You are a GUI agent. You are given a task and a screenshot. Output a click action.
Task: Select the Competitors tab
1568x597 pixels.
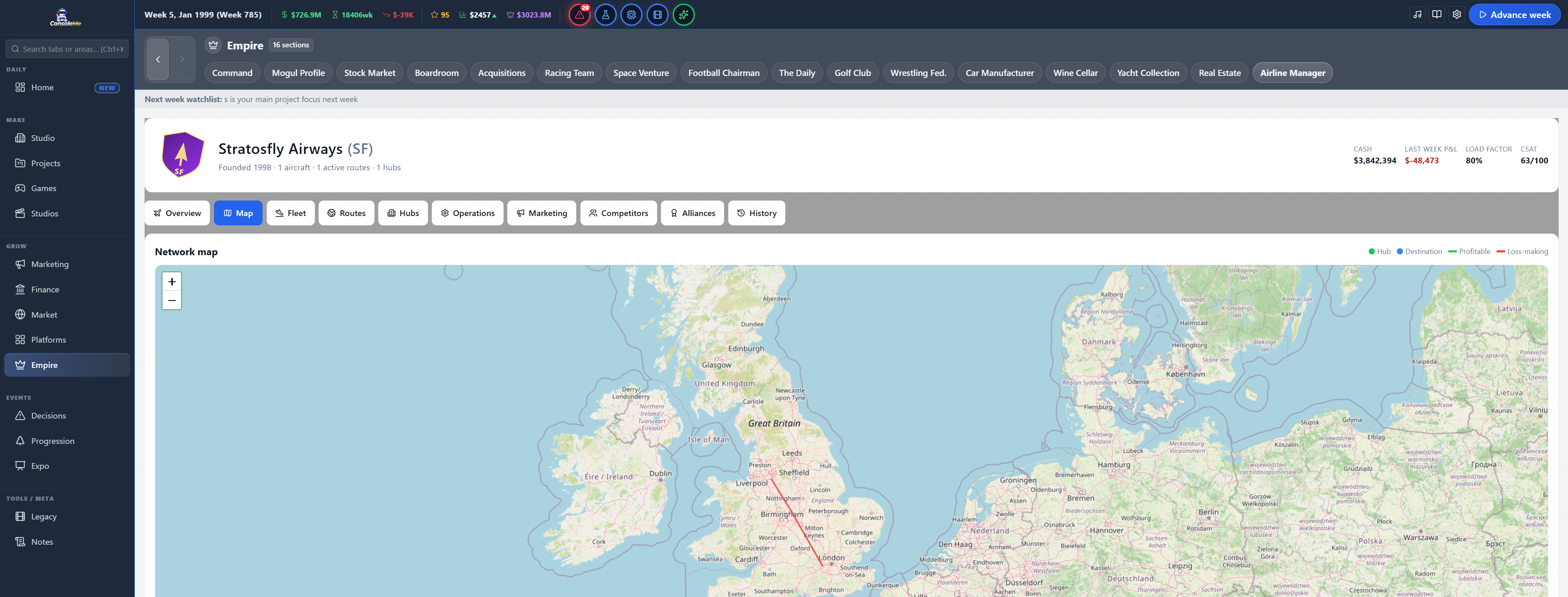[618, 213]
